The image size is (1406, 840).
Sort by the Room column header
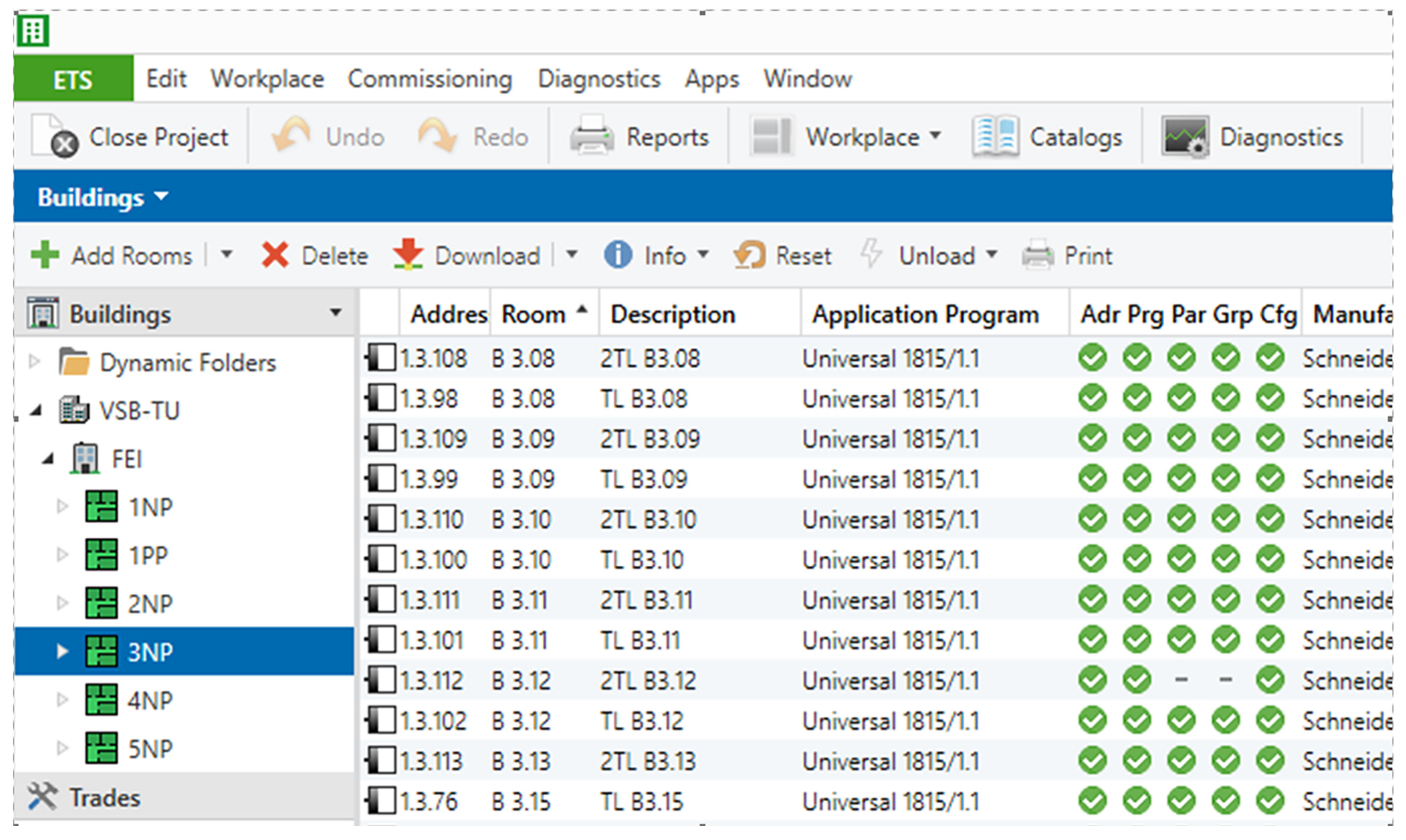(x=534, y=314)
